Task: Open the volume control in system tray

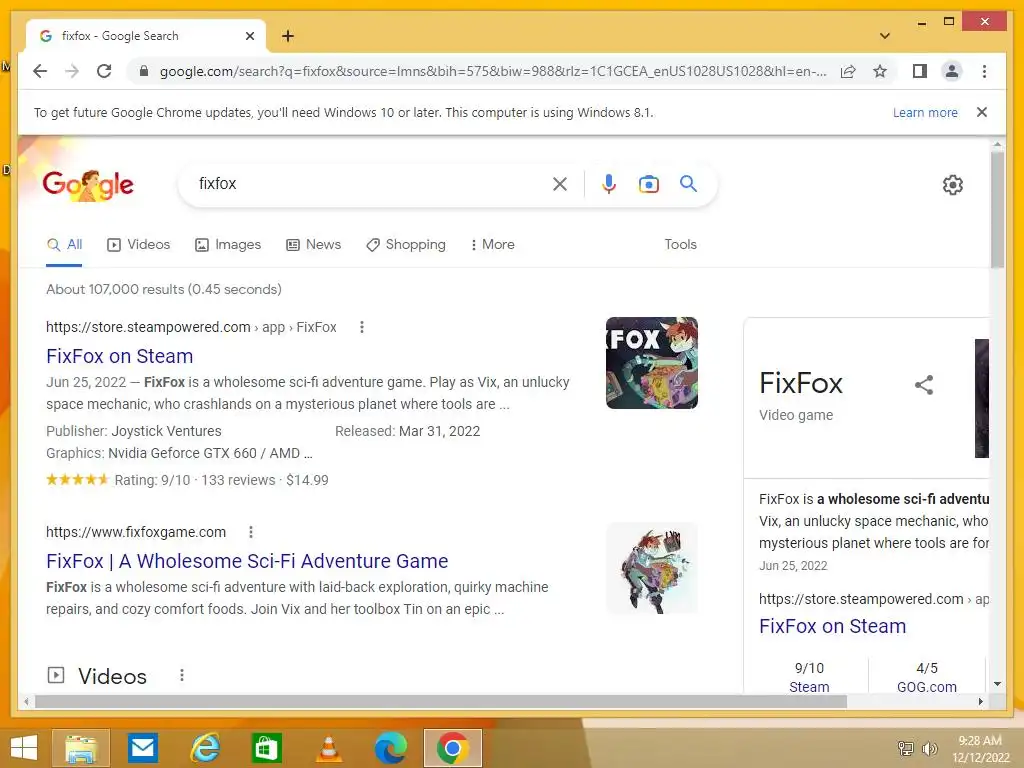Action: (x=929, y=749)
